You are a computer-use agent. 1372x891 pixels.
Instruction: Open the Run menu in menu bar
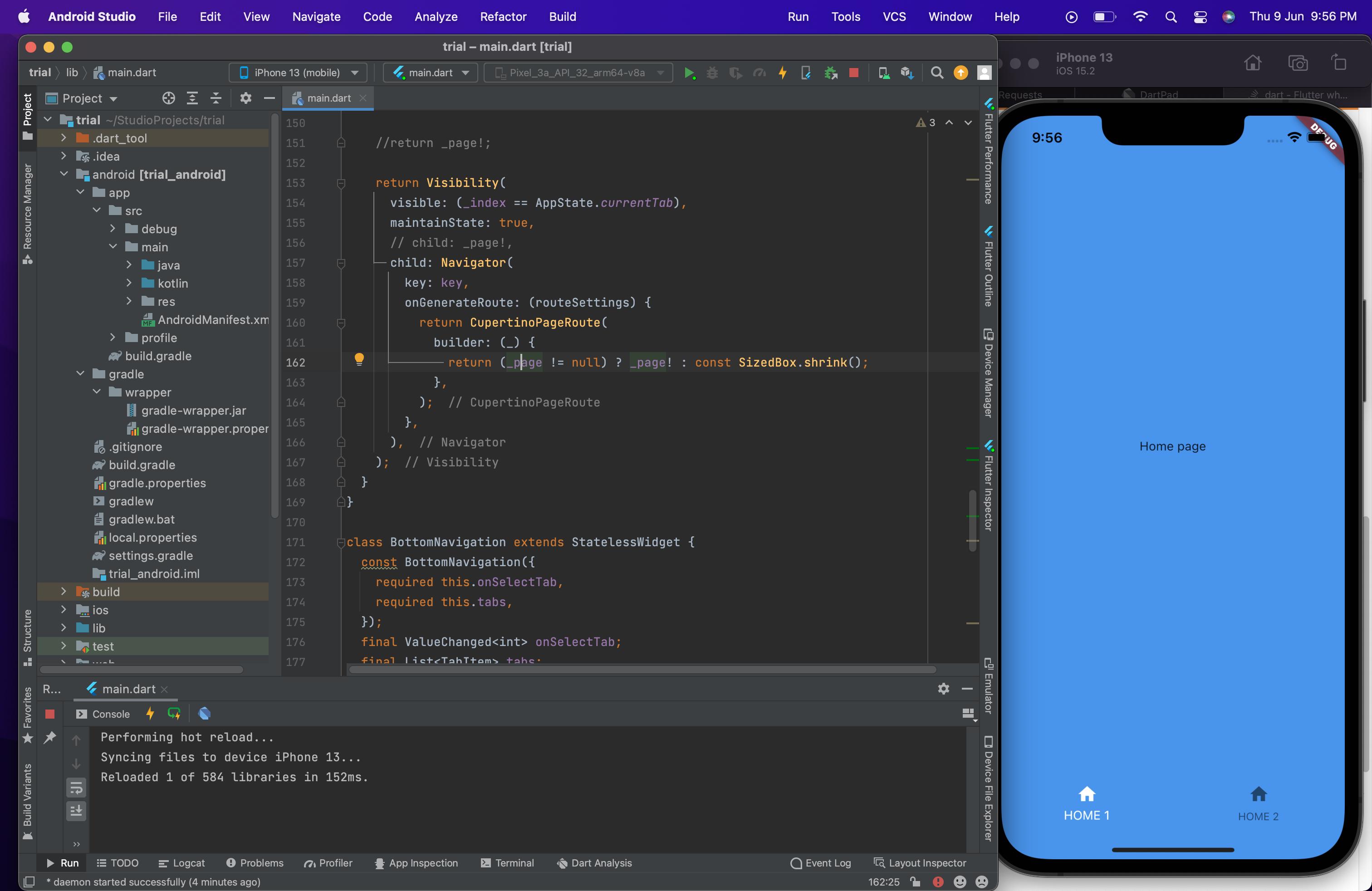(798, 17)
